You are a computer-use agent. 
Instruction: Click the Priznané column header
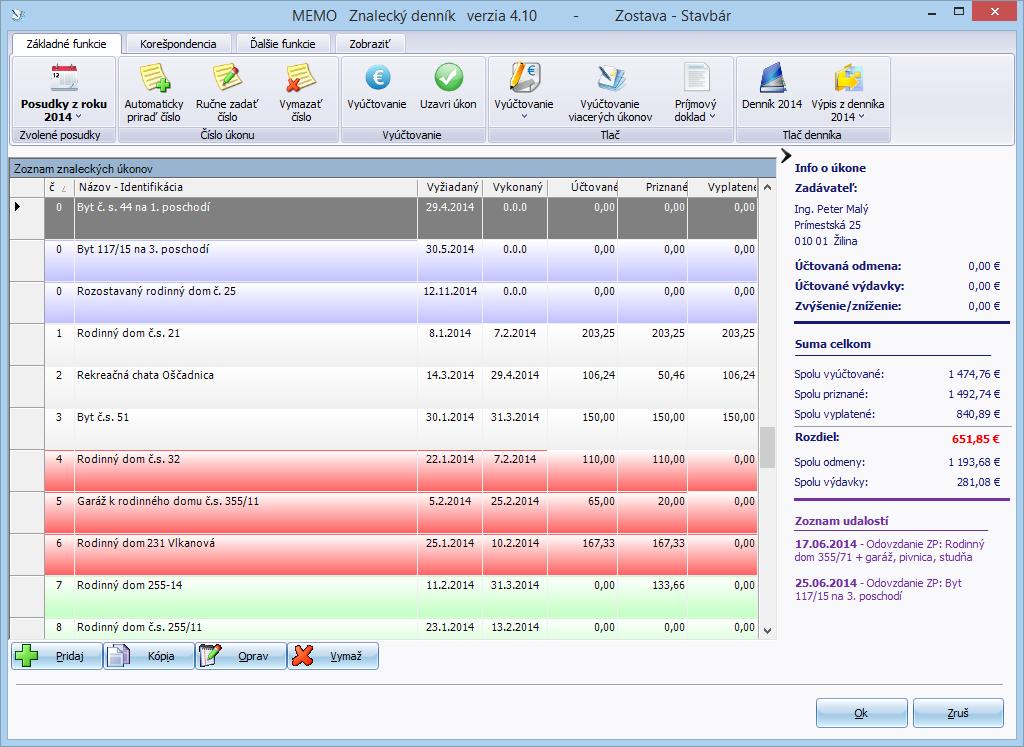coord(652,187)
